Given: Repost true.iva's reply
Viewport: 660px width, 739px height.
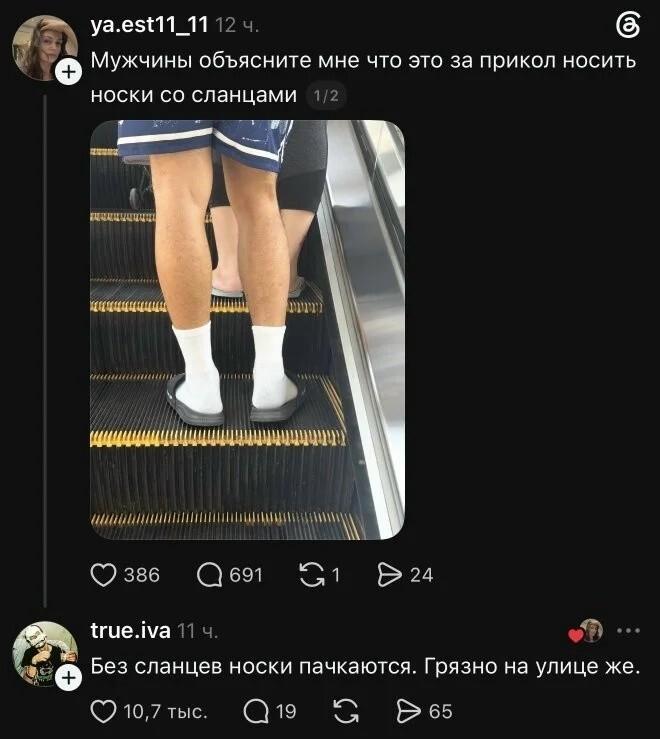Looking at the screenshot, I should 346,711.
